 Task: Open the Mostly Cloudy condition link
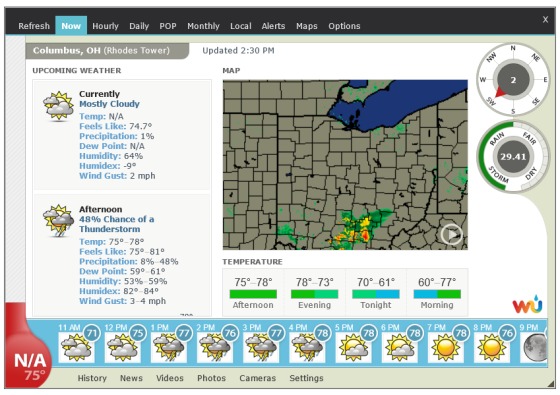coord(109,104)
